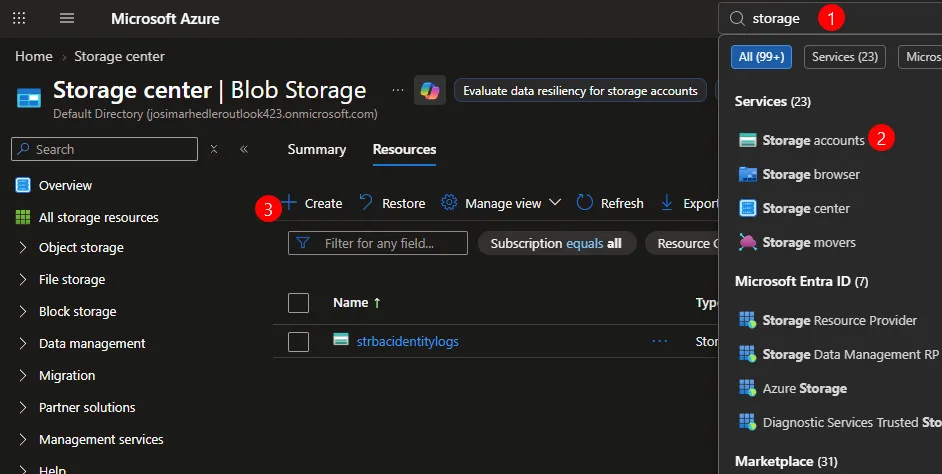Open the strbacidentitylogs row ellipsis menu
This screenshot has height=474, width=942.
tap(660, 341)
